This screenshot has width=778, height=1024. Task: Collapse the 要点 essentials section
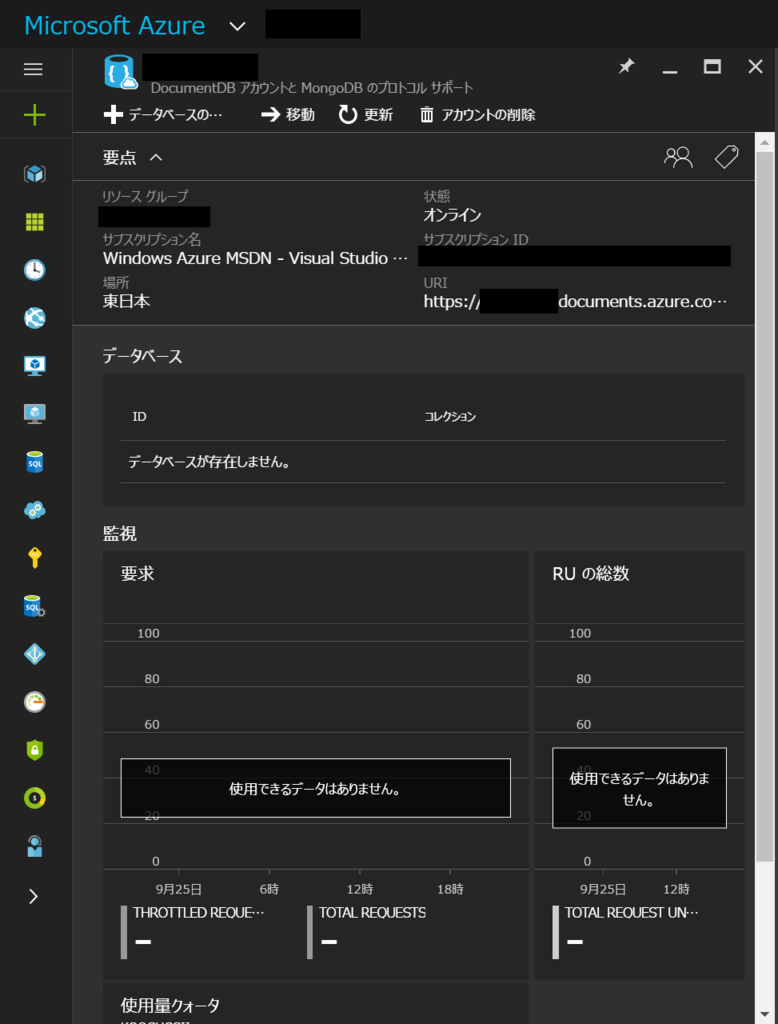click(x=133, y=157)
